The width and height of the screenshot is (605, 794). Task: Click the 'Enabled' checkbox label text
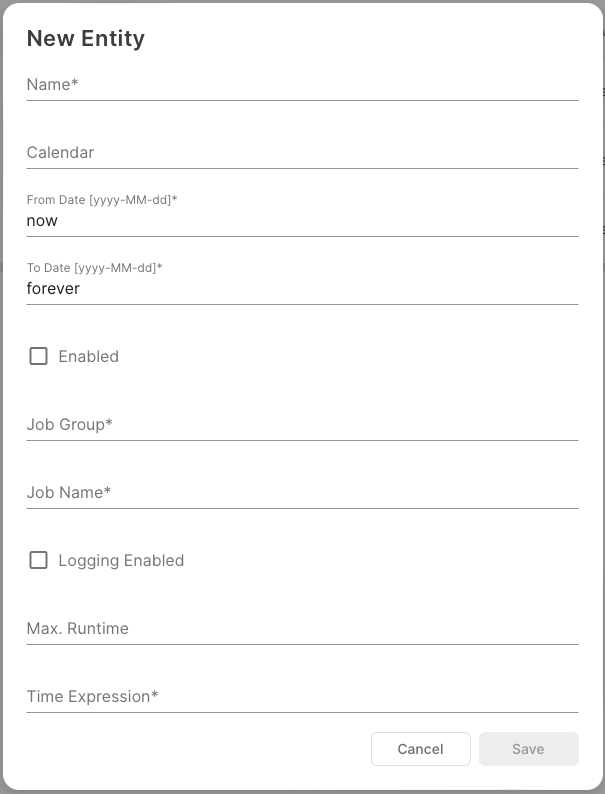click(89, 357)
